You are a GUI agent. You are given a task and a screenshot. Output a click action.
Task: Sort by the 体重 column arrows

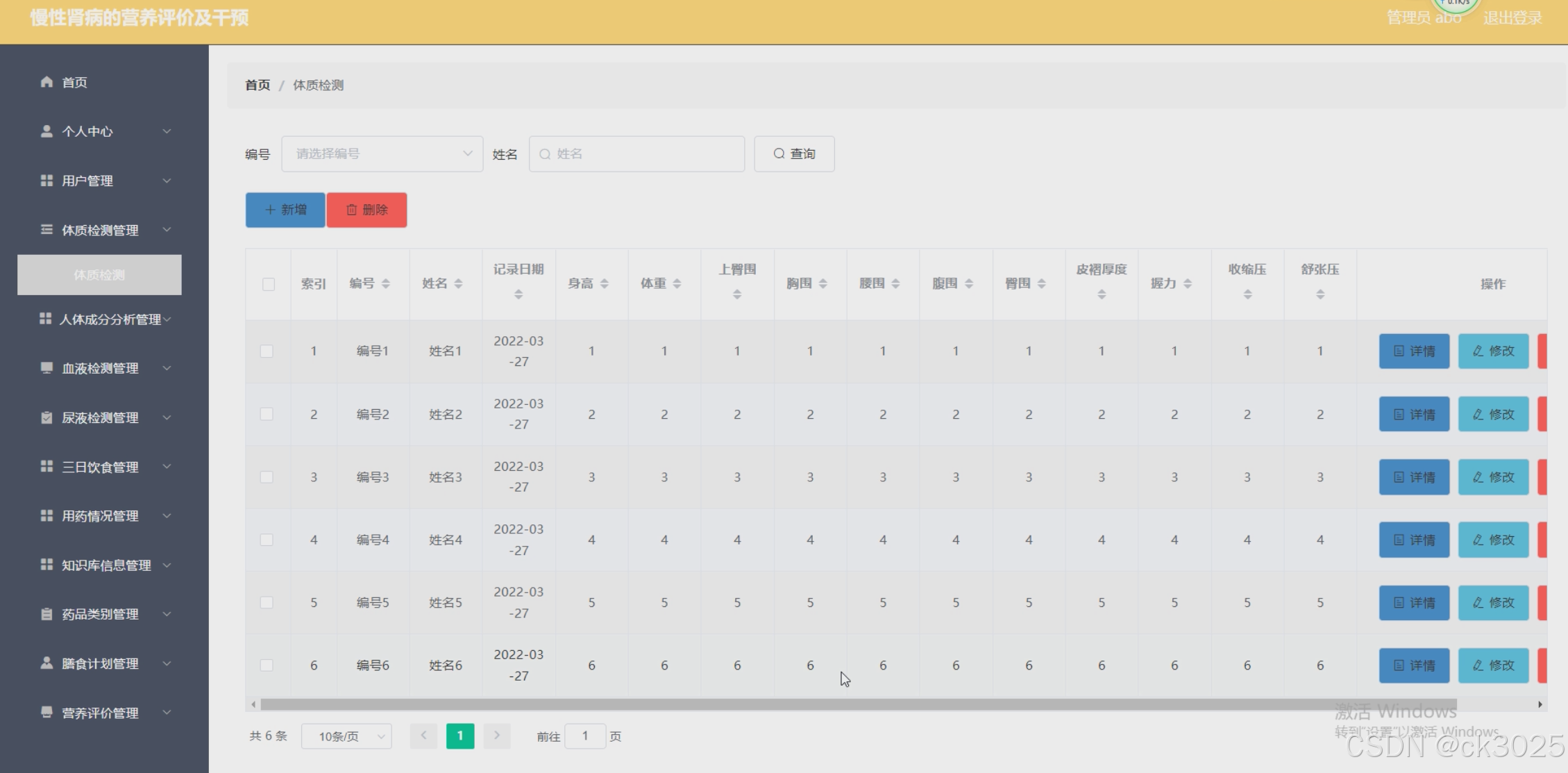click(677, 283)
